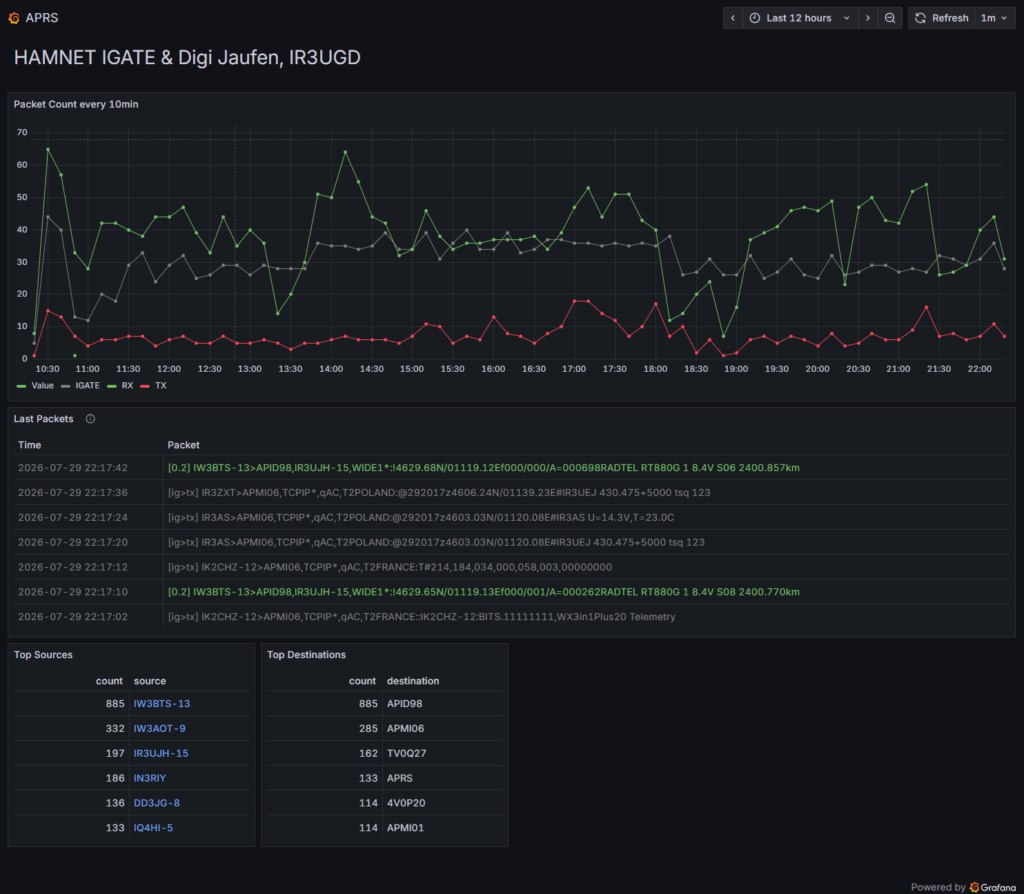The height and width of the screenshot is (894, 1024).
Task: Open the Packet Count every 10min panel title
Action: (76, 104)
